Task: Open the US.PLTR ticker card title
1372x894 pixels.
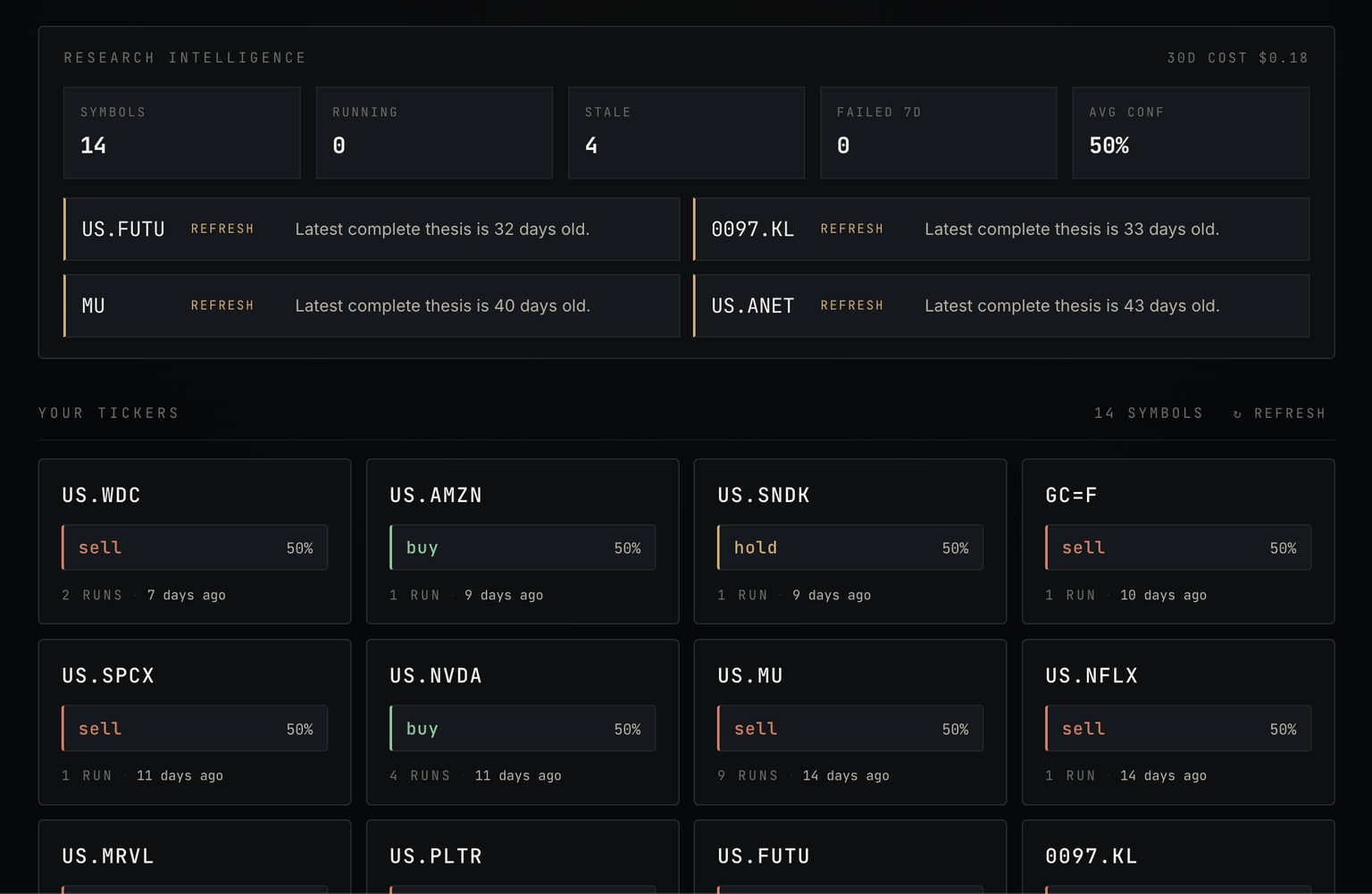Action: tap(436, 856)
